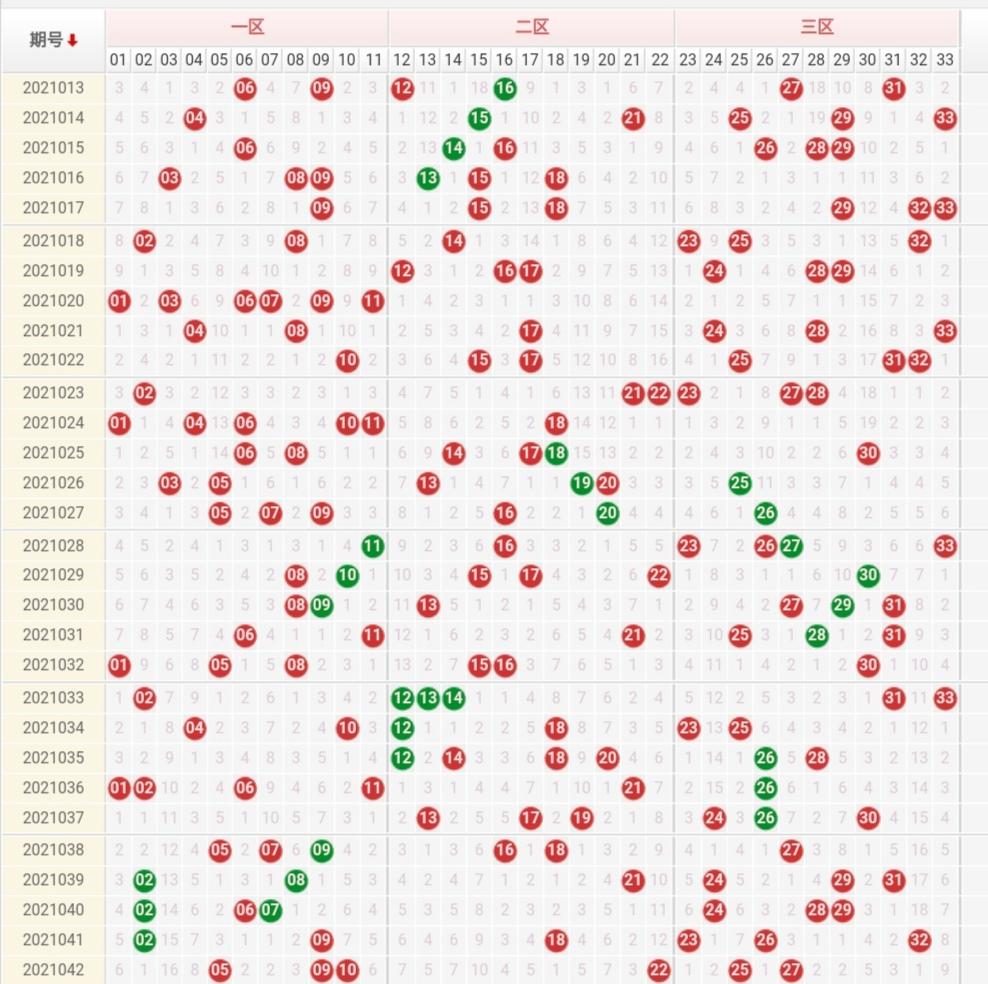This screenshot has height=984, width=988.
Task: Select issue row label 2021013
Action: pos(54,88)
